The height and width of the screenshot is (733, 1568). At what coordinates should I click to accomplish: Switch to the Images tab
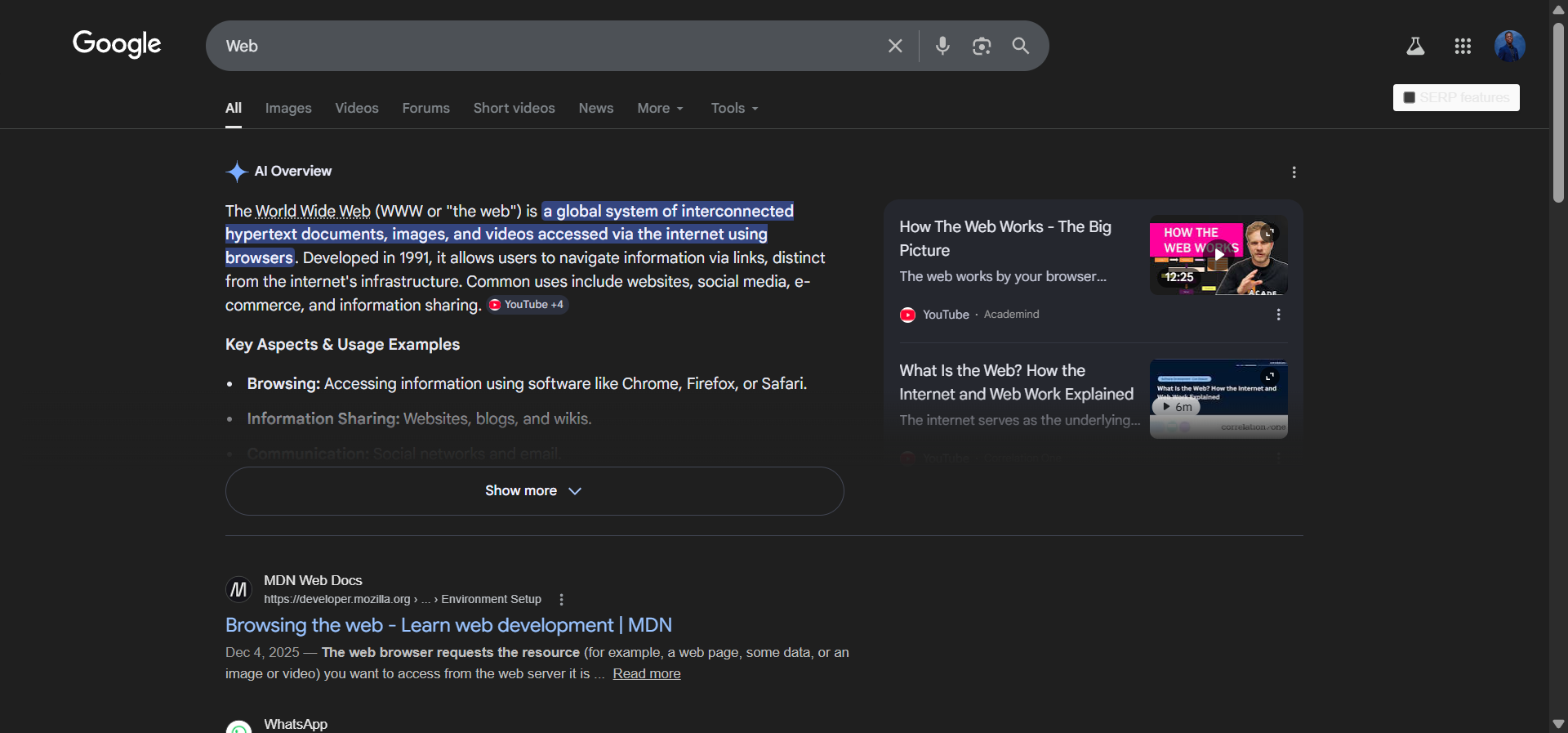click(x=288, y=108)
